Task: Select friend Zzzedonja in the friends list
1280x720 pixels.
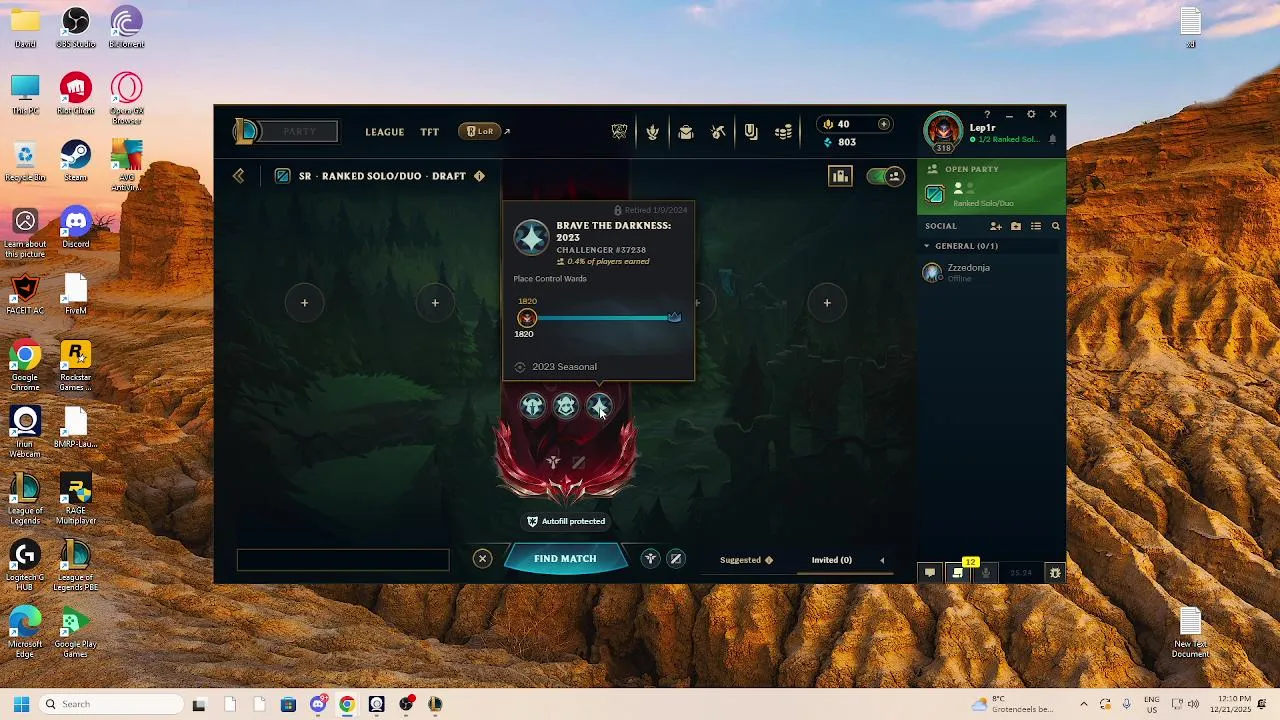Action: pos(990,272)
